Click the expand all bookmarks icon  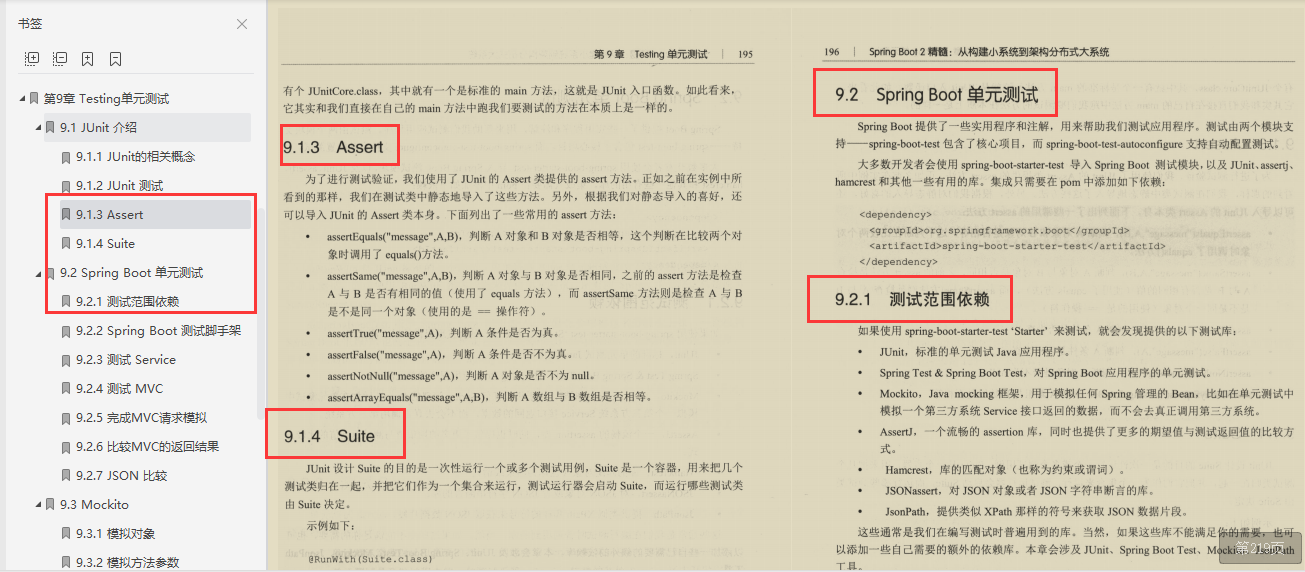[32, 59]
